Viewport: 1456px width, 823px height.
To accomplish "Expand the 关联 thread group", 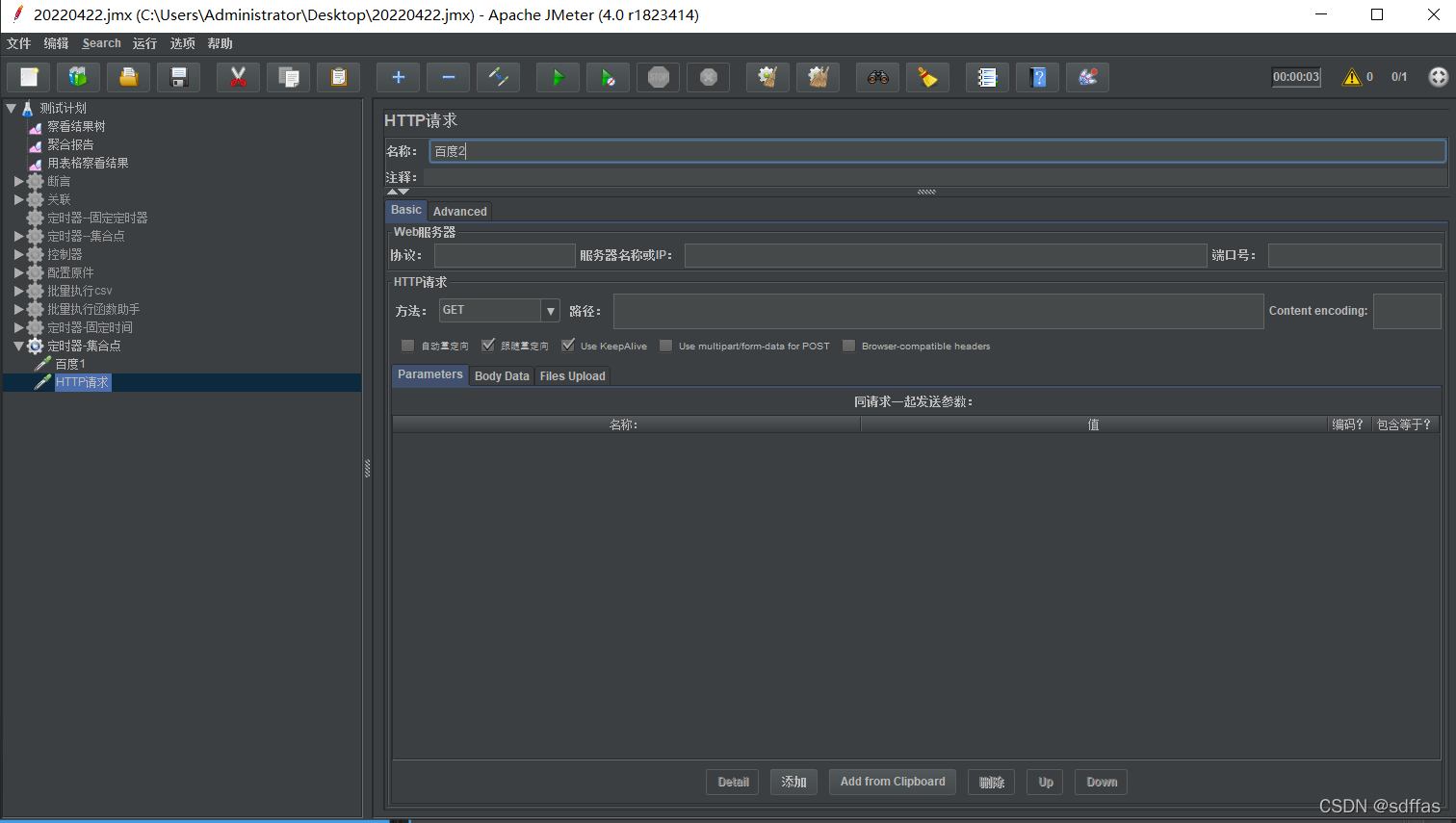I will tap(18, 199).
